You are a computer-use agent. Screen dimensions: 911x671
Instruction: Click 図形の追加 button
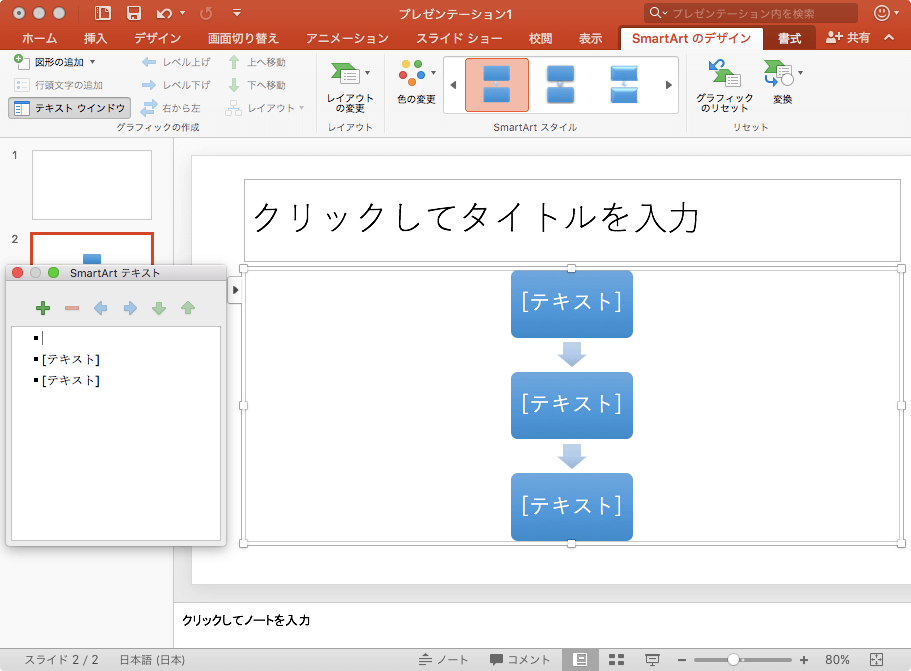pyautogui.click(x=49, y=62)
